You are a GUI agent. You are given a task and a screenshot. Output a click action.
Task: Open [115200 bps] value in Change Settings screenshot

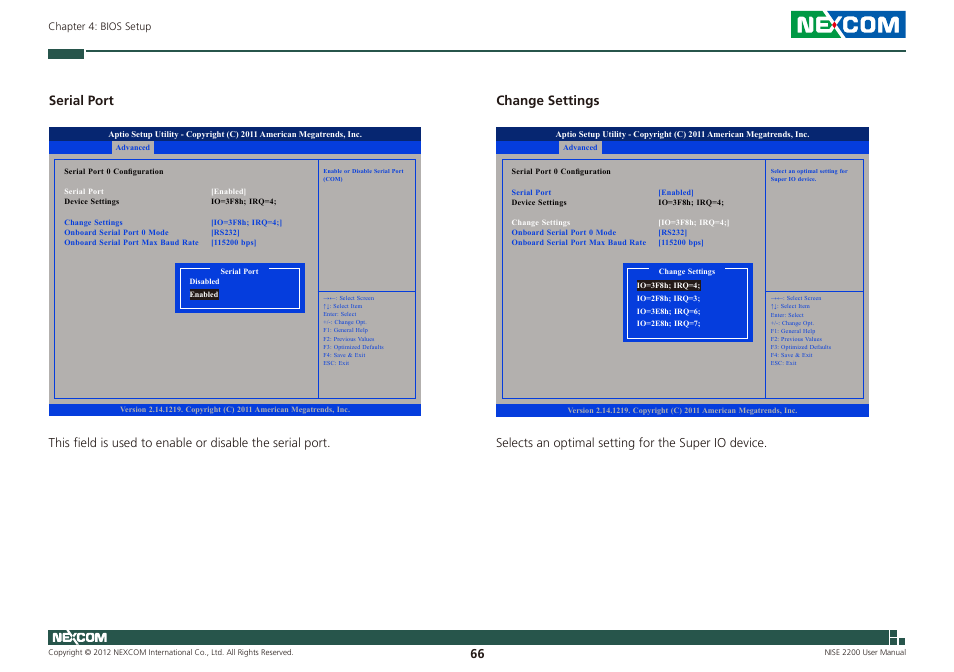681,242
